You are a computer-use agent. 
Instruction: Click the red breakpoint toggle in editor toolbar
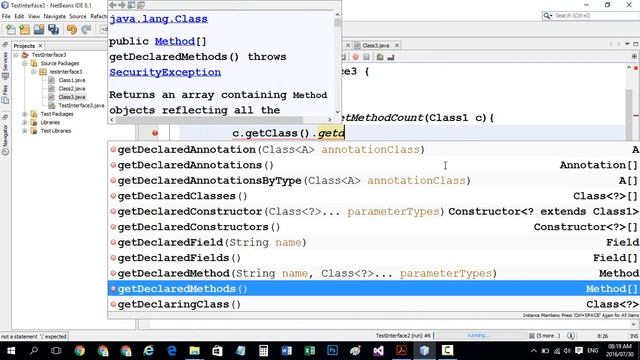(356, 57)
